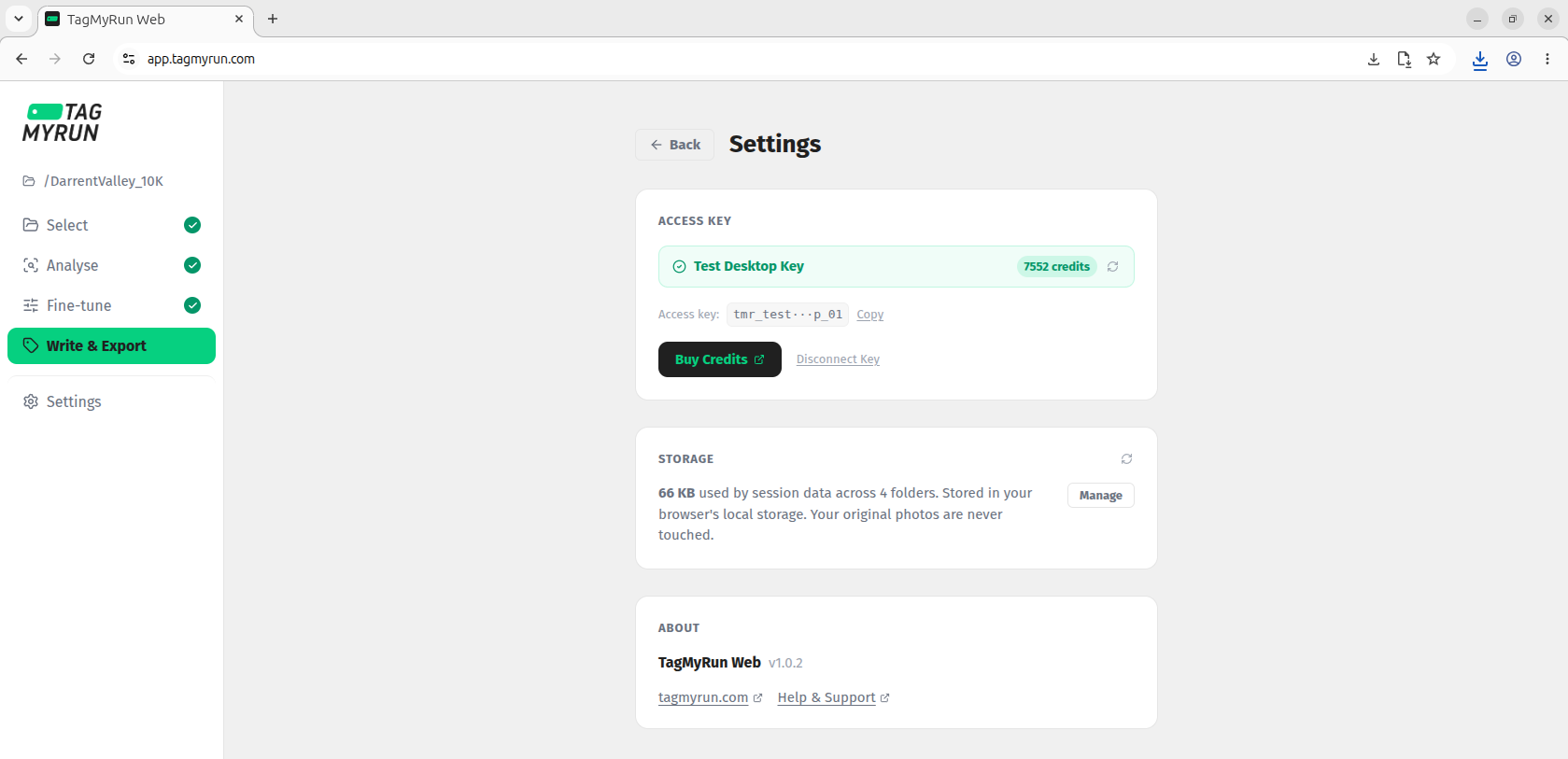The image size is (1568, 759).
Task: Click the Analyse scan icon
Action: 31,265
